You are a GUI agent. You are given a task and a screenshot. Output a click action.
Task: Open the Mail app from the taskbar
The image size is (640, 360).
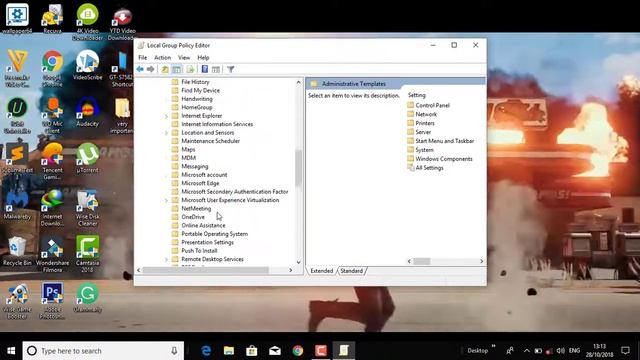tap(275, 351)
